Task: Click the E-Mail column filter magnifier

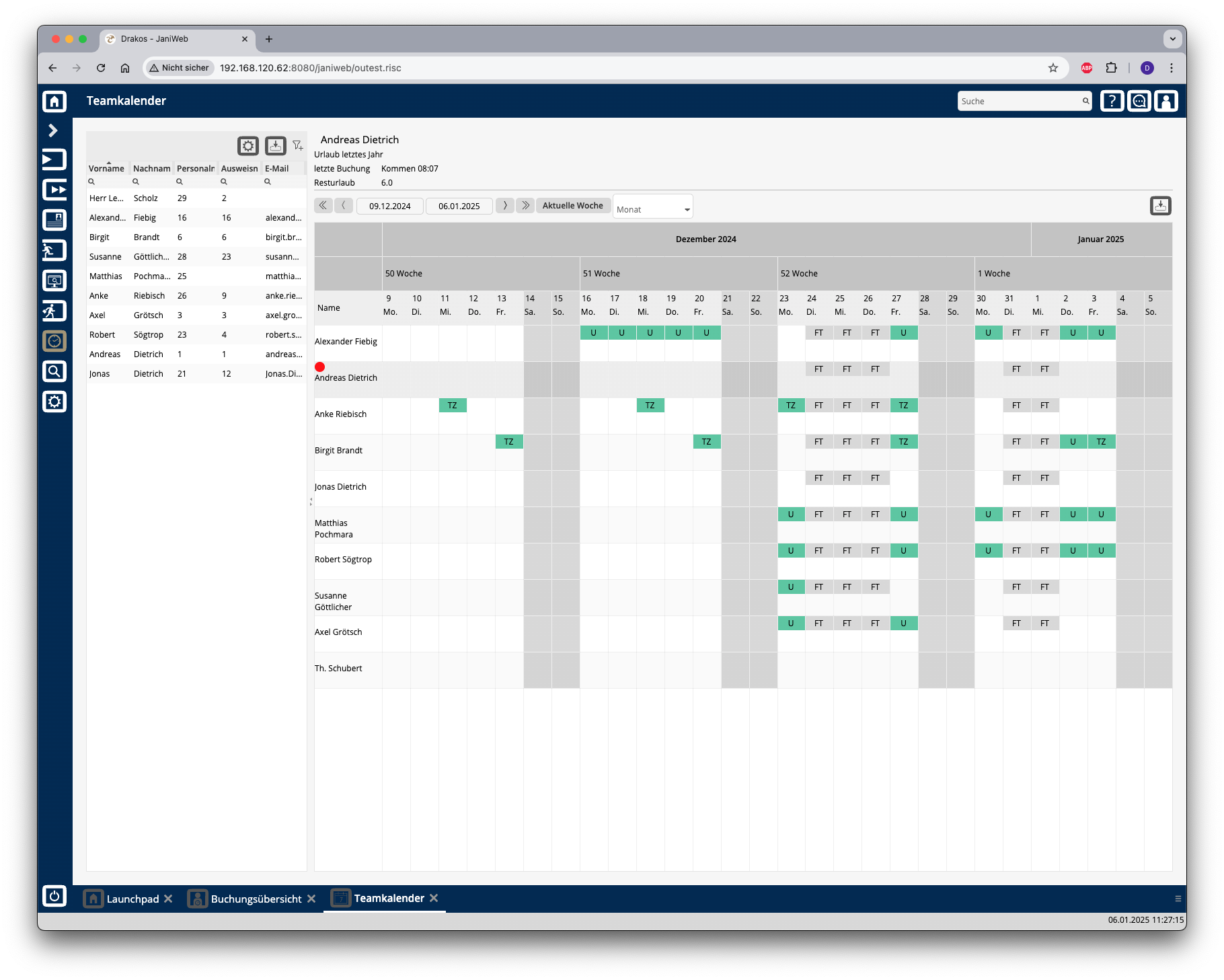Action: pyautogui.click(x=268, y=182)
